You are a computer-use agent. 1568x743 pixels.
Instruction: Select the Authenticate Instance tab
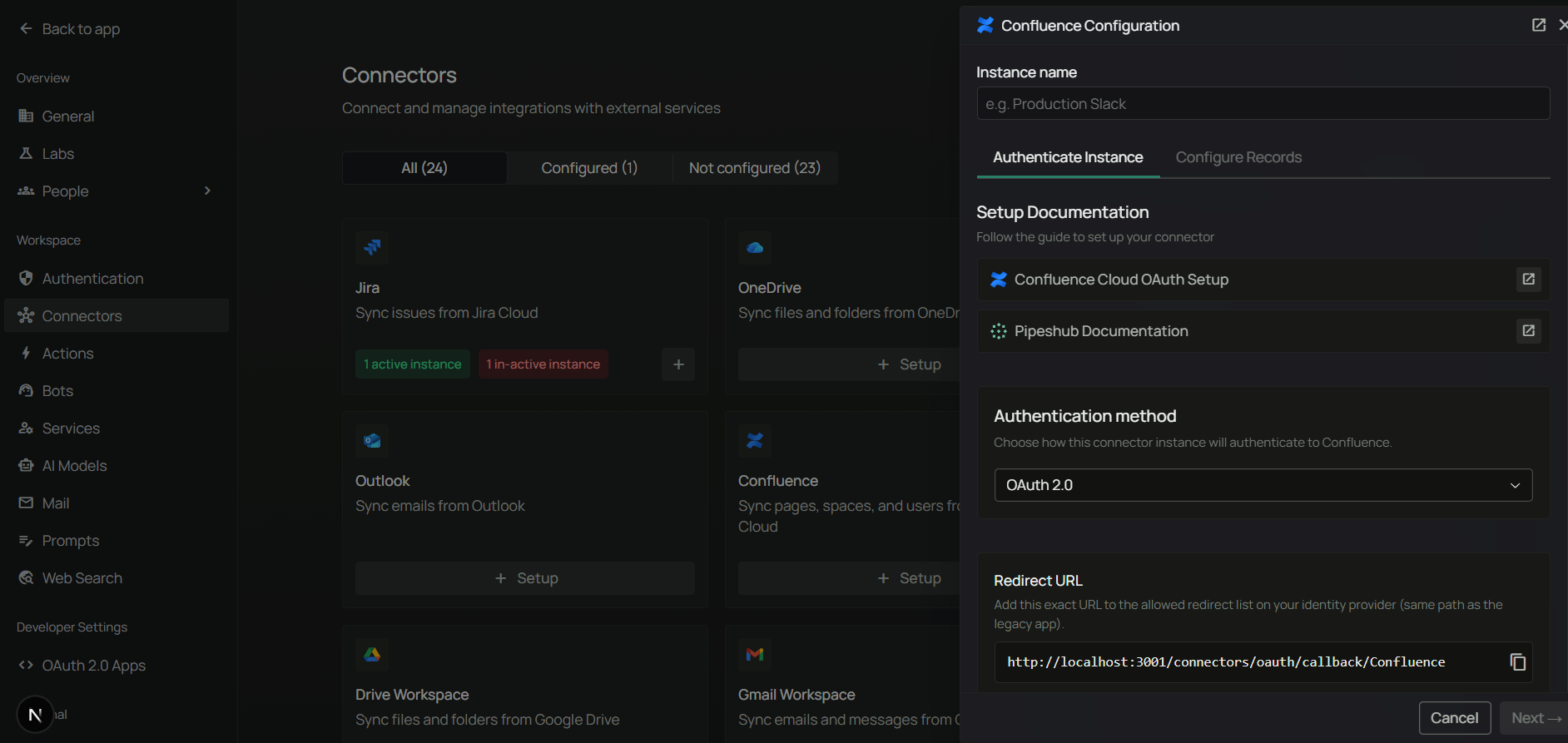click(1068, 157)
